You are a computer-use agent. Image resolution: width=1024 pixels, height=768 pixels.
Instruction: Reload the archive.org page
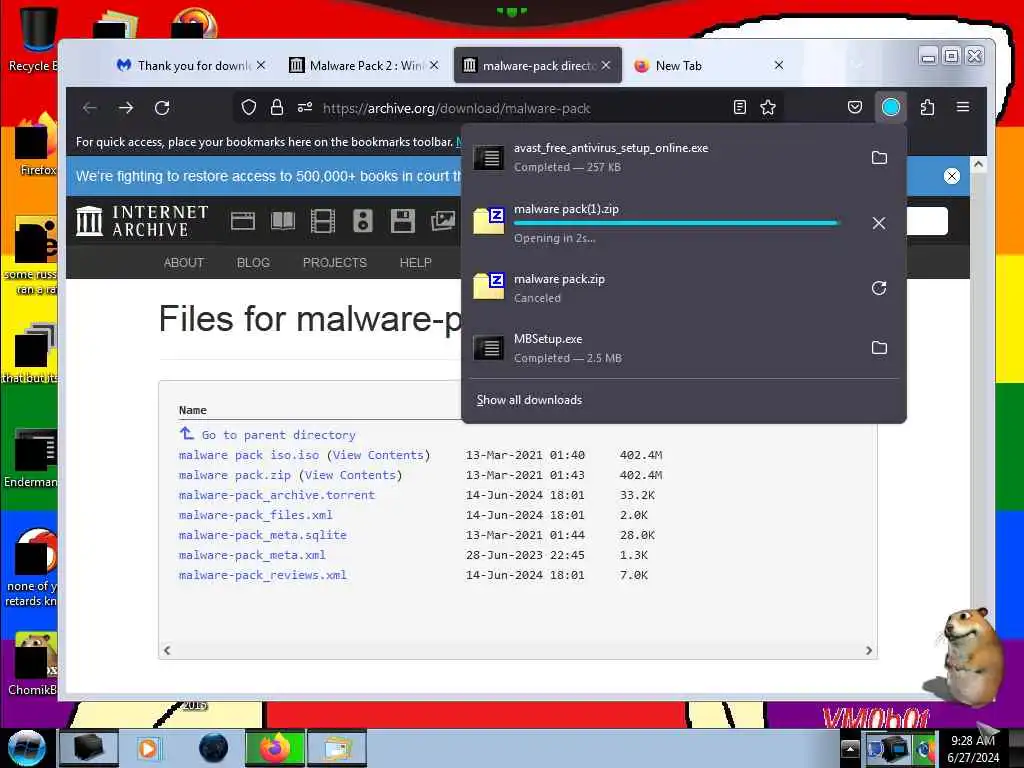[162, 108]
